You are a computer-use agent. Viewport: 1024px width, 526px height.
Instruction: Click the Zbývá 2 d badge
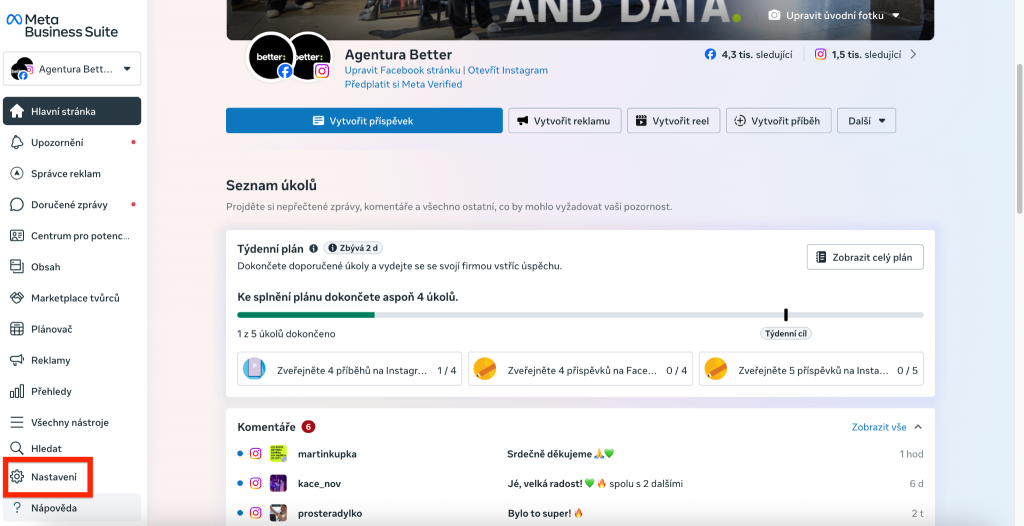[x=353, y=248]
